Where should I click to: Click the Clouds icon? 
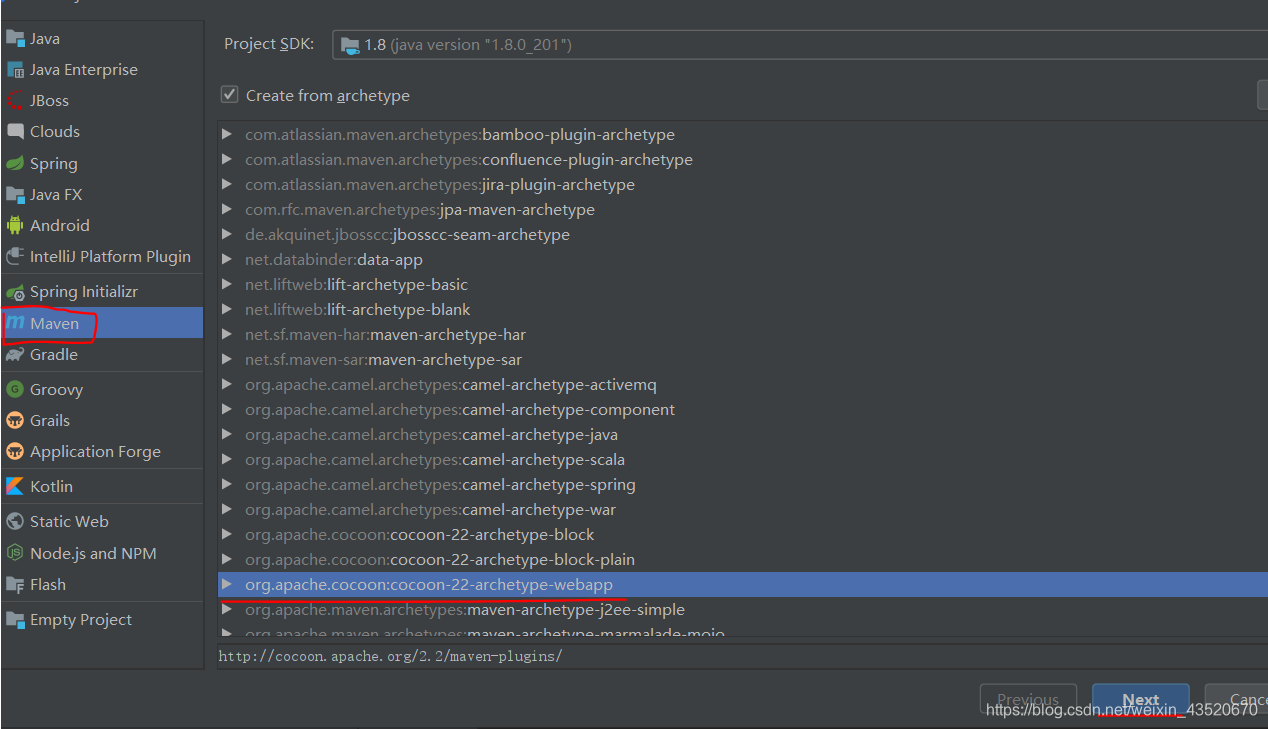(15, 132)
